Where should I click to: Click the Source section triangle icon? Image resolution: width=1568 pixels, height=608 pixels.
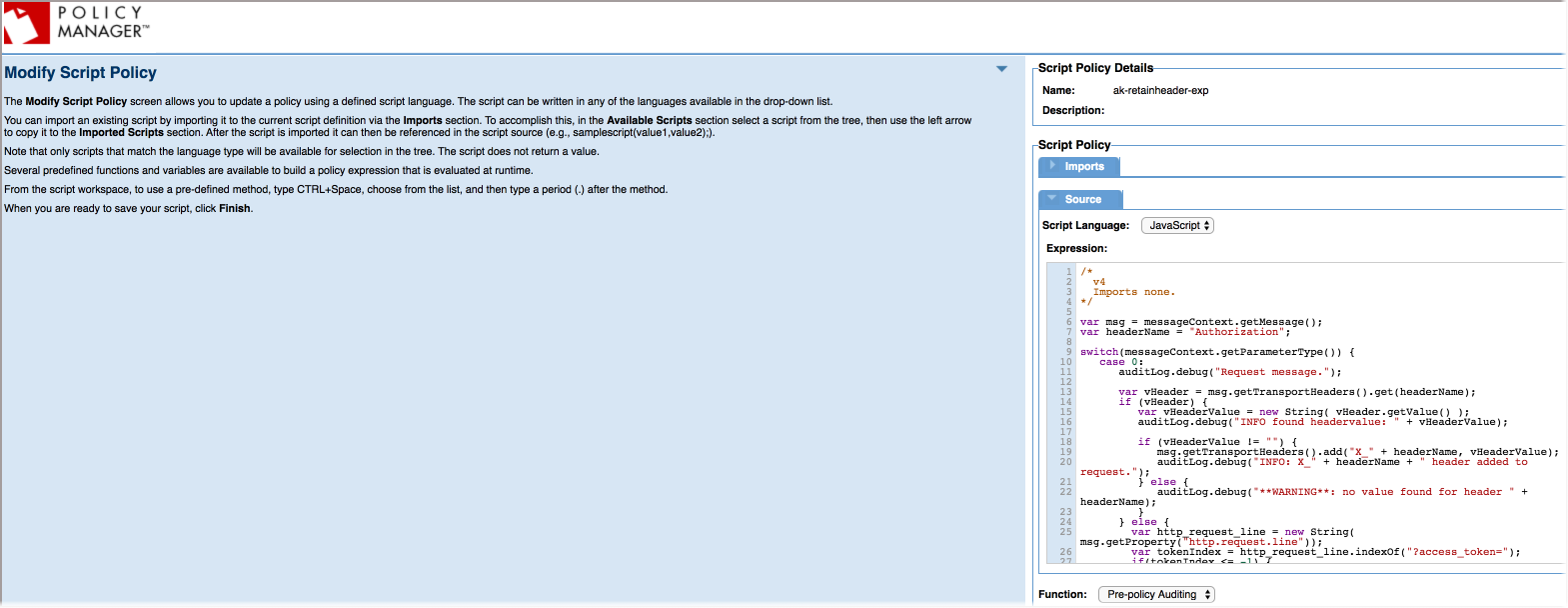[x=1052, y=198]
